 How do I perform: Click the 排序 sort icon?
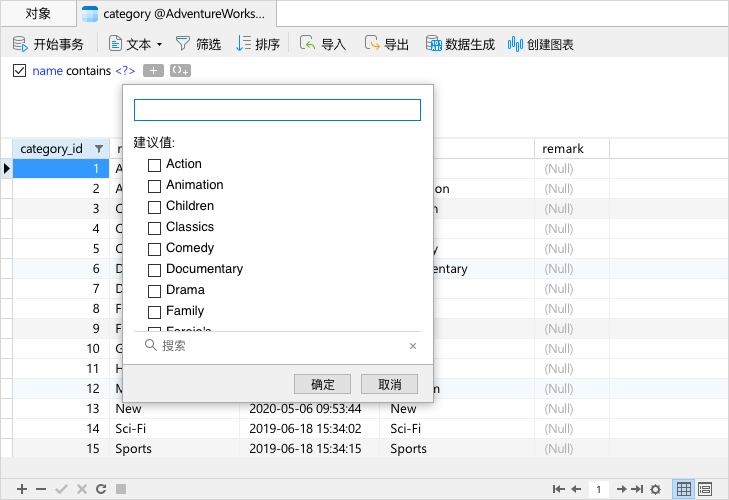(243, 44)
